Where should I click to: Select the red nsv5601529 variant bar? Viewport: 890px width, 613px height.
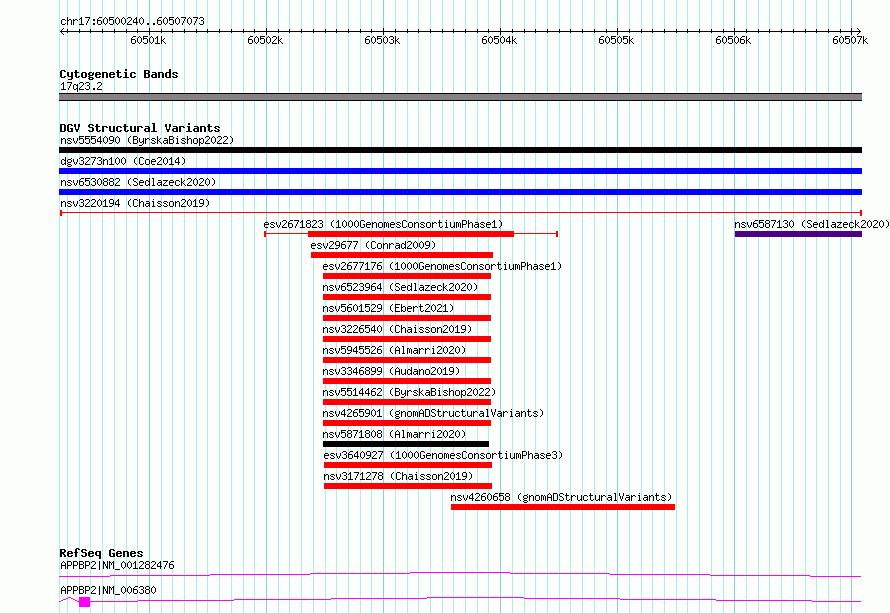pos(407,318)
